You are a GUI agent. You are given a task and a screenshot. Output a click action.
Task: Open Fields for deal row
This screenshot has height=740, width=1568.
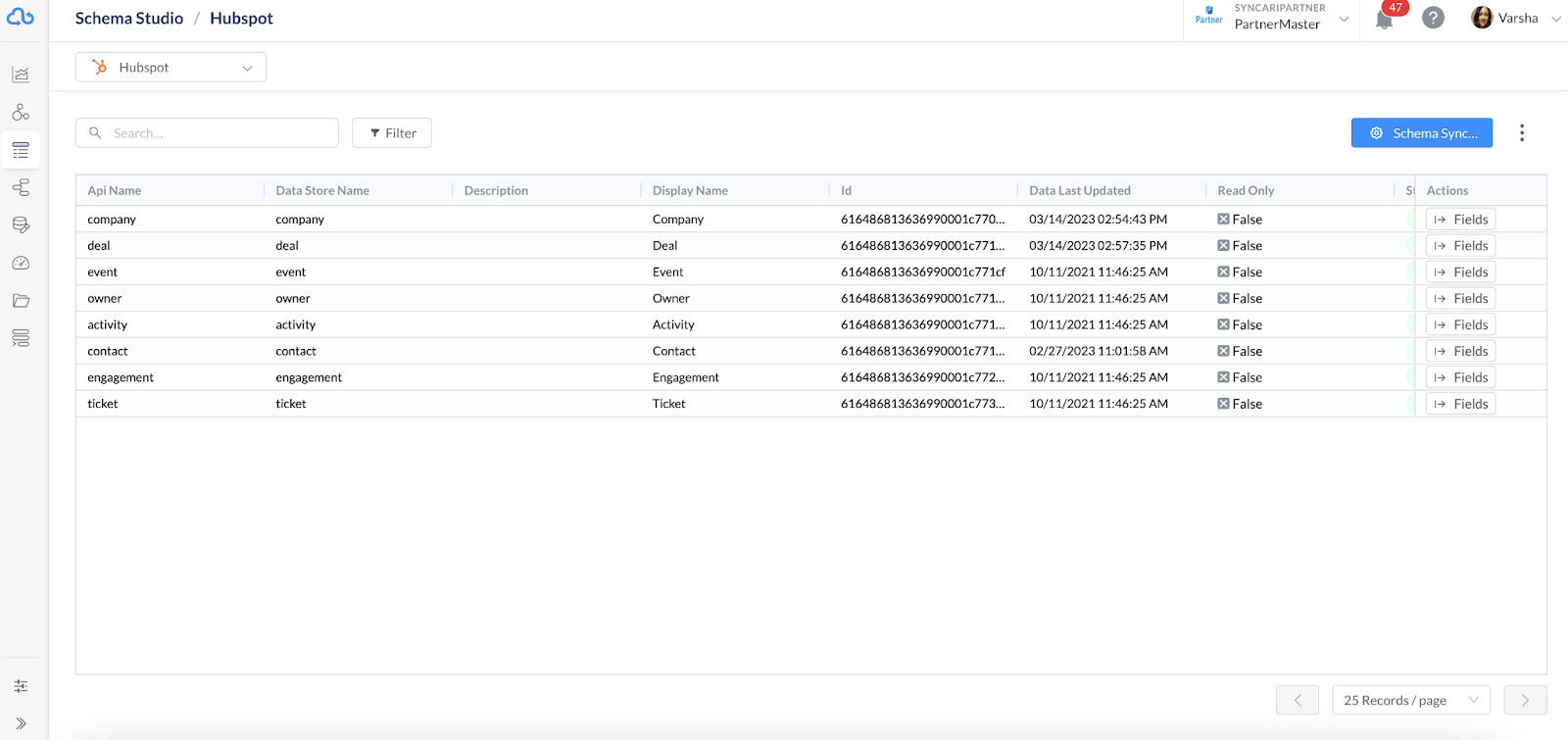pos(1460,246)
